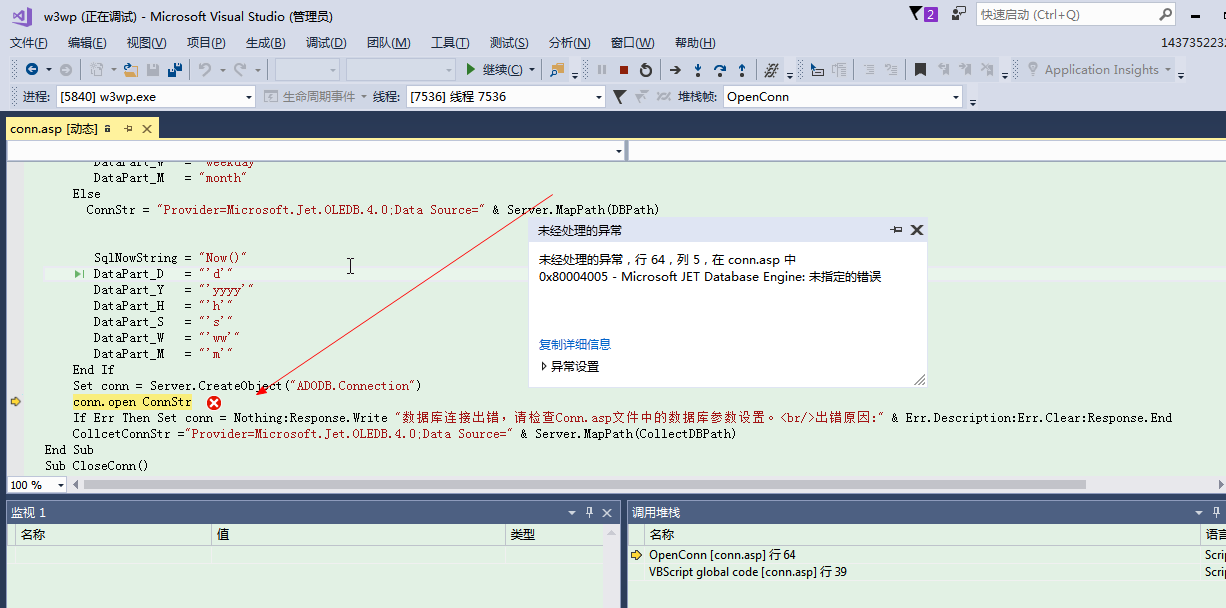This screenshot has height=608, width=1226.
Task: Click the Show Next Statement arrow icon
Action: [x=675, y=70]
